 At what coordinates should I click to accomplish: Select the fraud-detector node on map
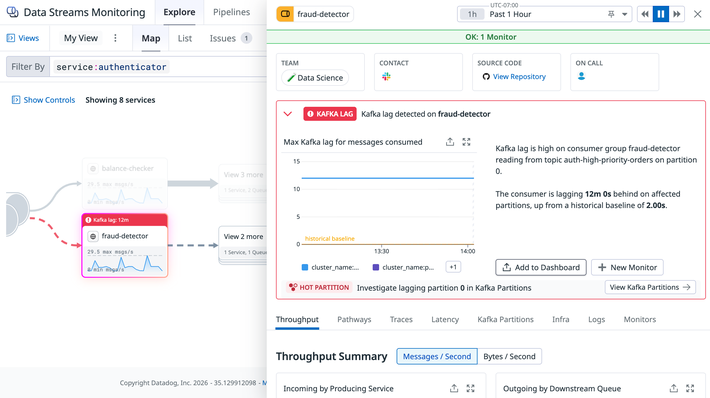tap(125, 245)
